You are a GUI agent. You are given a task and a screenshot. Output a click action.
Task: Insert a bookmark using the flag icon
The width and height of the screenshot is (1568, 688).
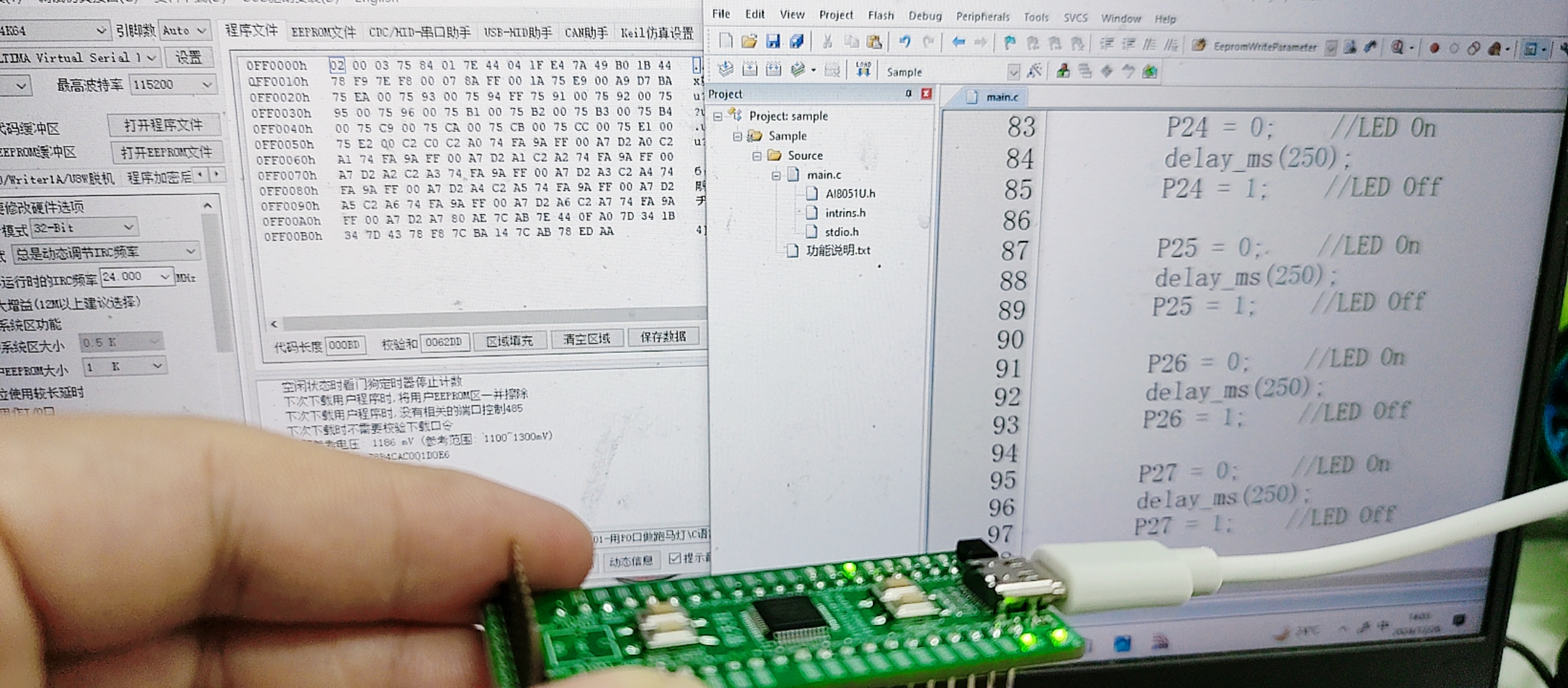tap(1009, 43)
